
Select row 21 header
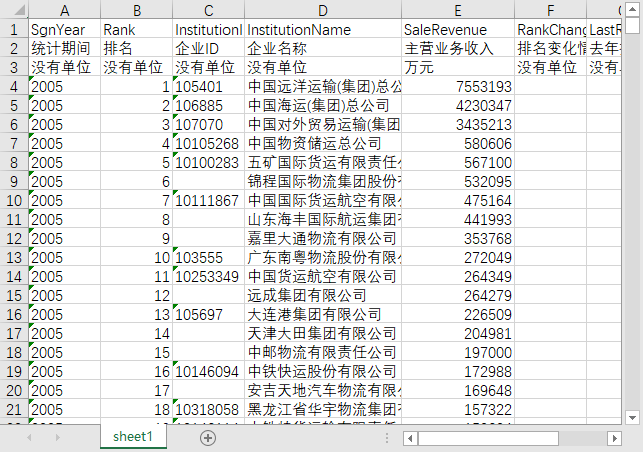[14, 409]
